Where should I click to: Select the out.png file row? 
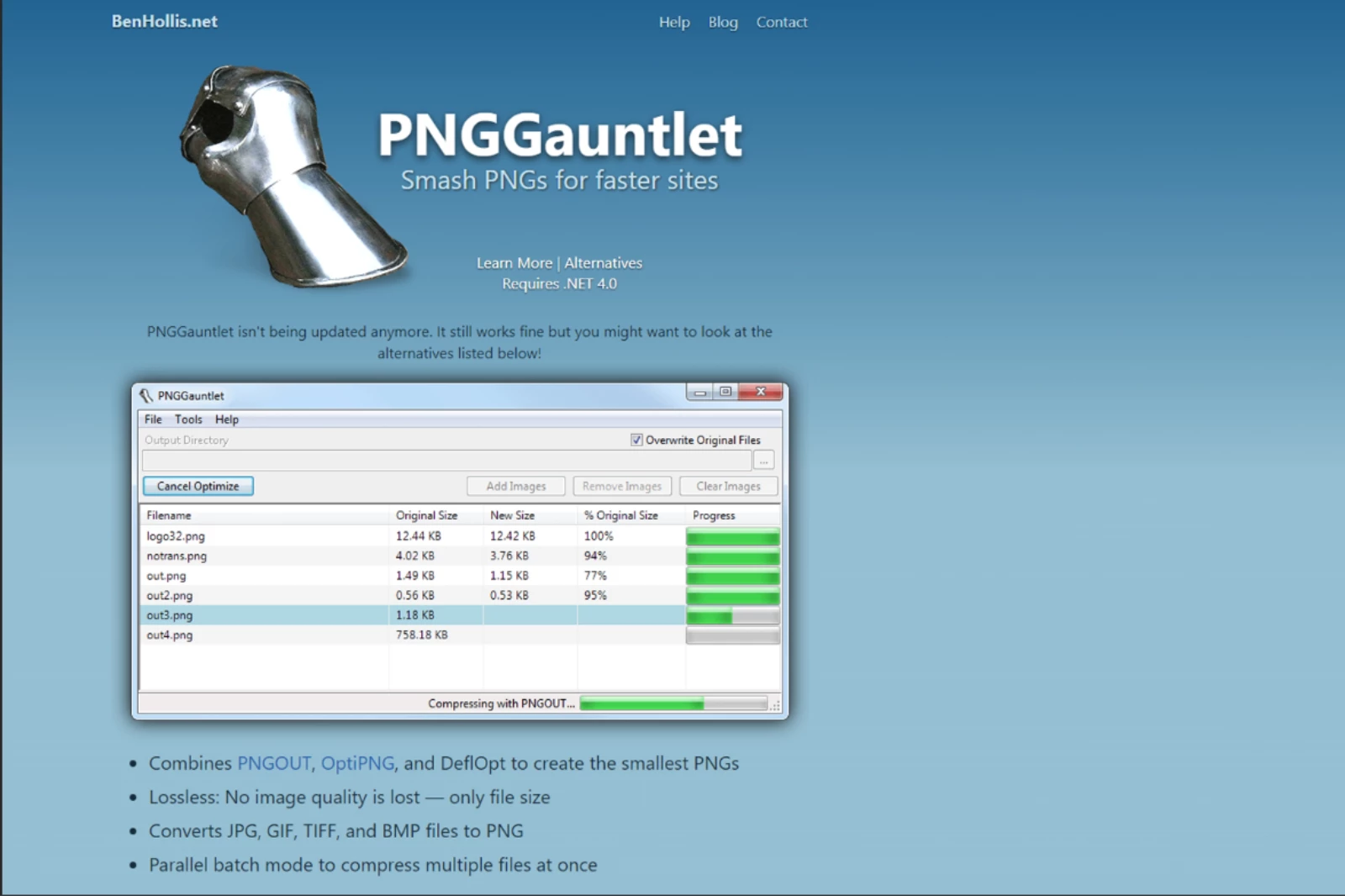click(x=460, y=576)
